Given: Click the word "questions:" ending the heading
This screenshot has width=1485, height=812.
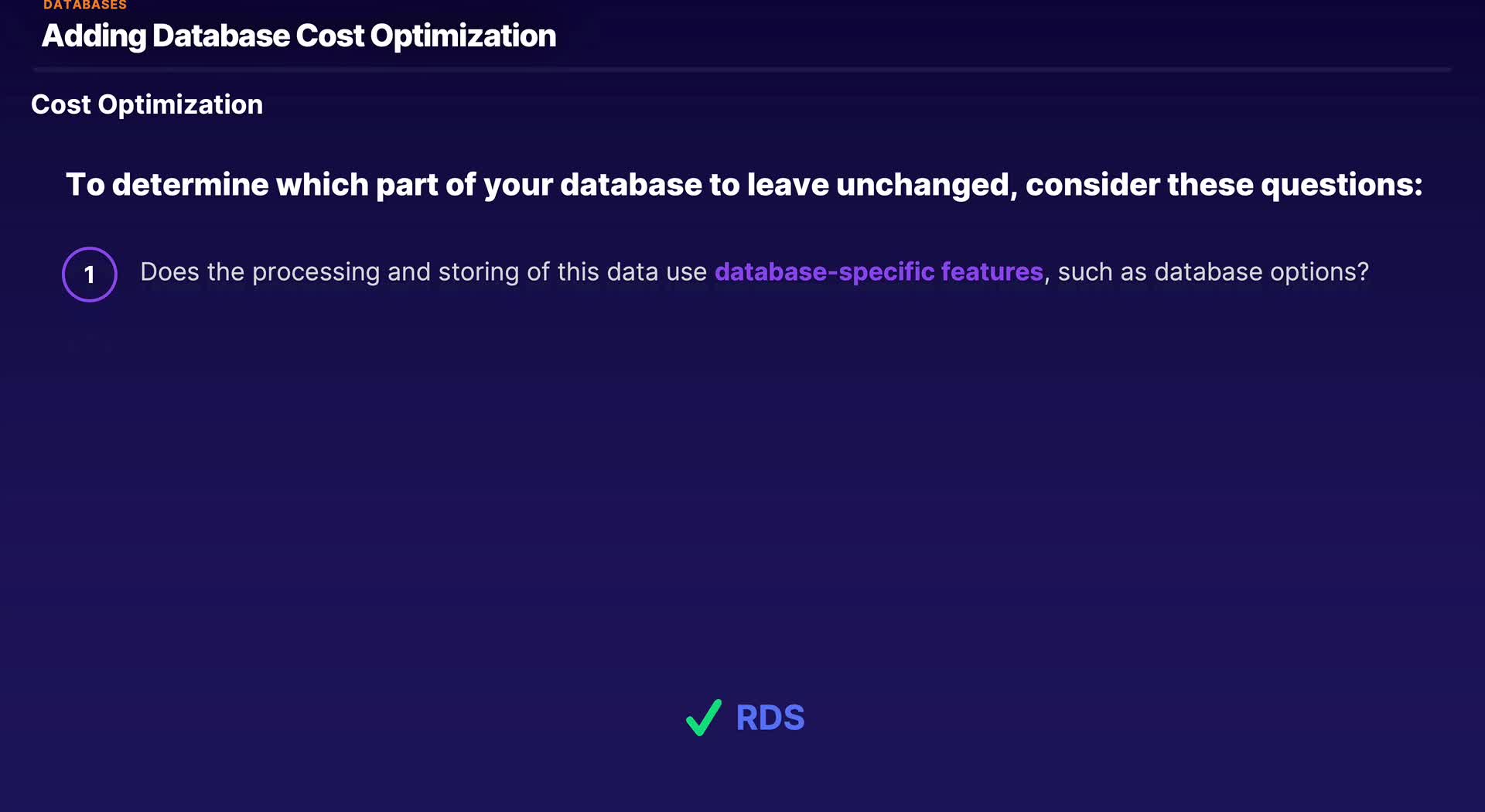Looking at the screenshot, I should (x=1341, y=185).
